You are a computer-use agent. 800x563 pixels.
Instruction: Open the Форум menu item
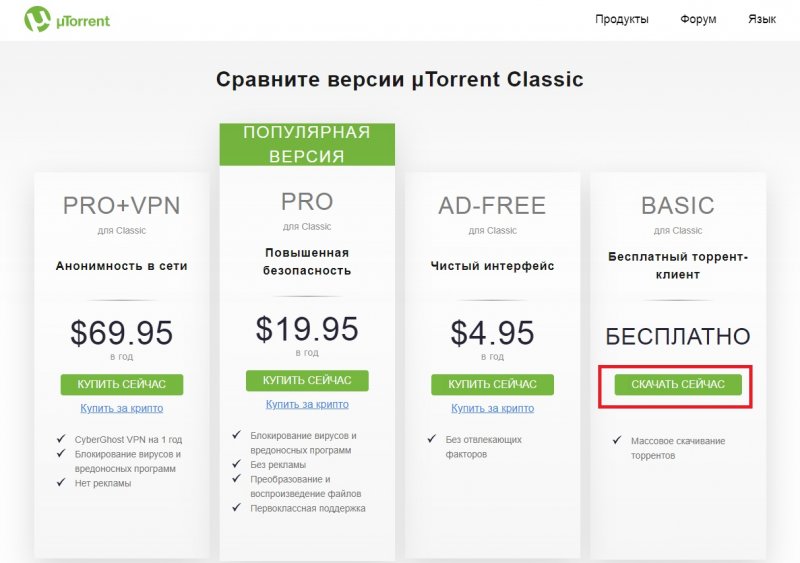698,19
